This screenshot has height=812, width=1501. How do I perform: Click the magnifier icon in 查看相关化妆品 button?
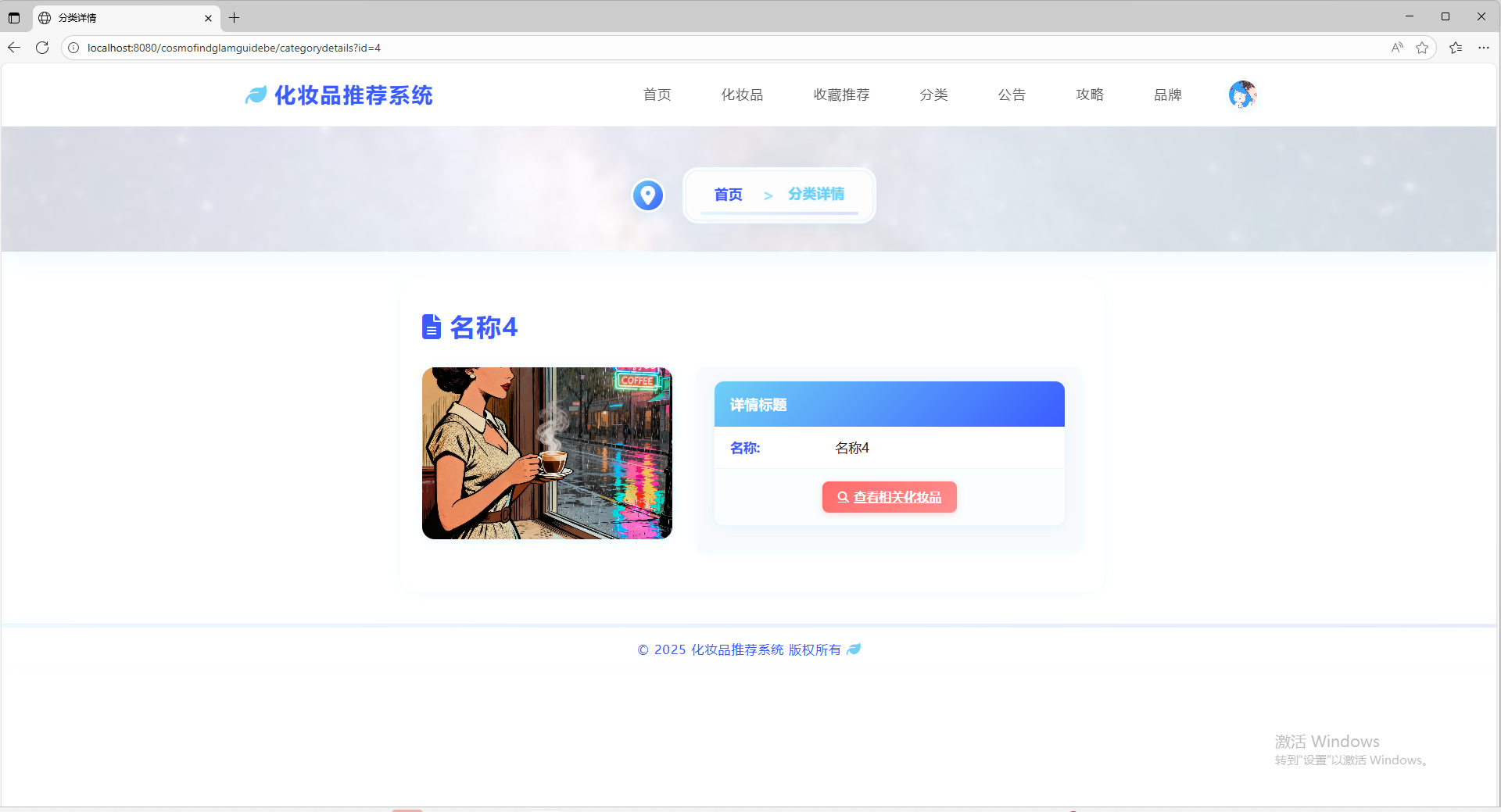click(x=843, y=497)
